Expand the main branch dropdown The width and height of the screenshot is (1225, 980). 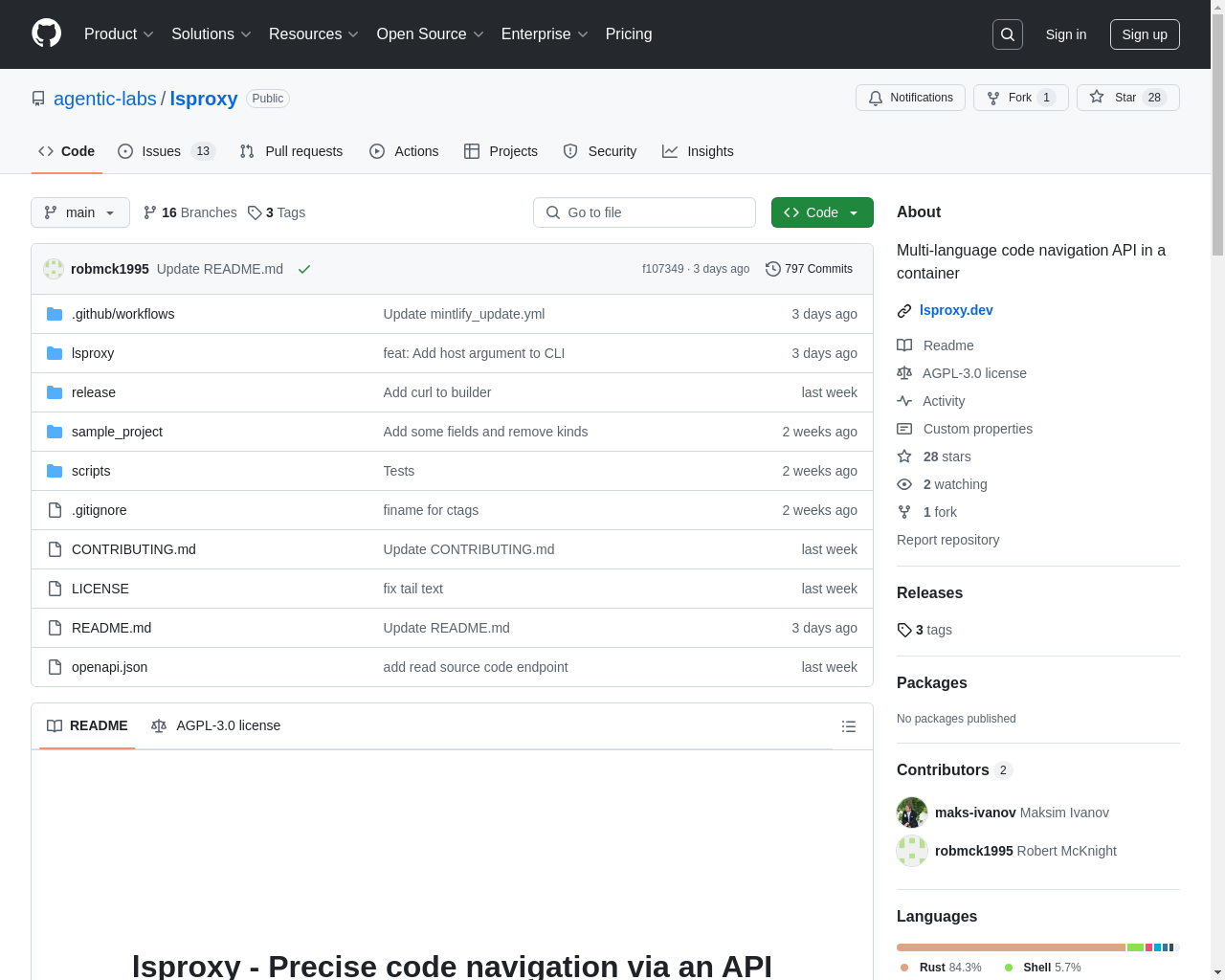point(80,212)
